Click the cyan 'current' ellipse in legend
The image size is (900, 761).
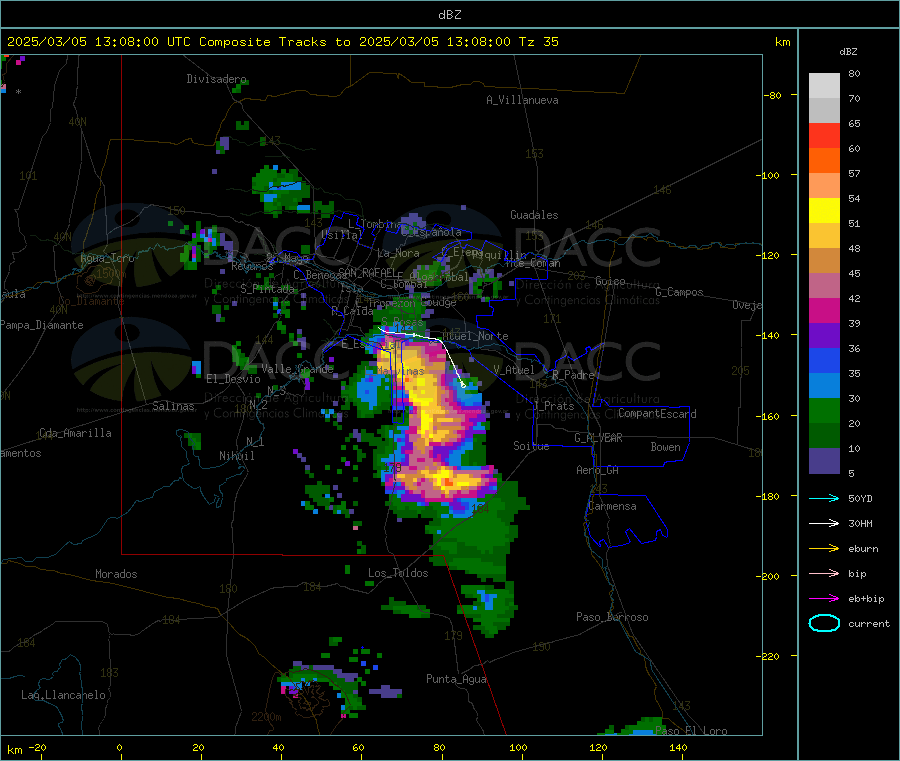pos(824,623)
